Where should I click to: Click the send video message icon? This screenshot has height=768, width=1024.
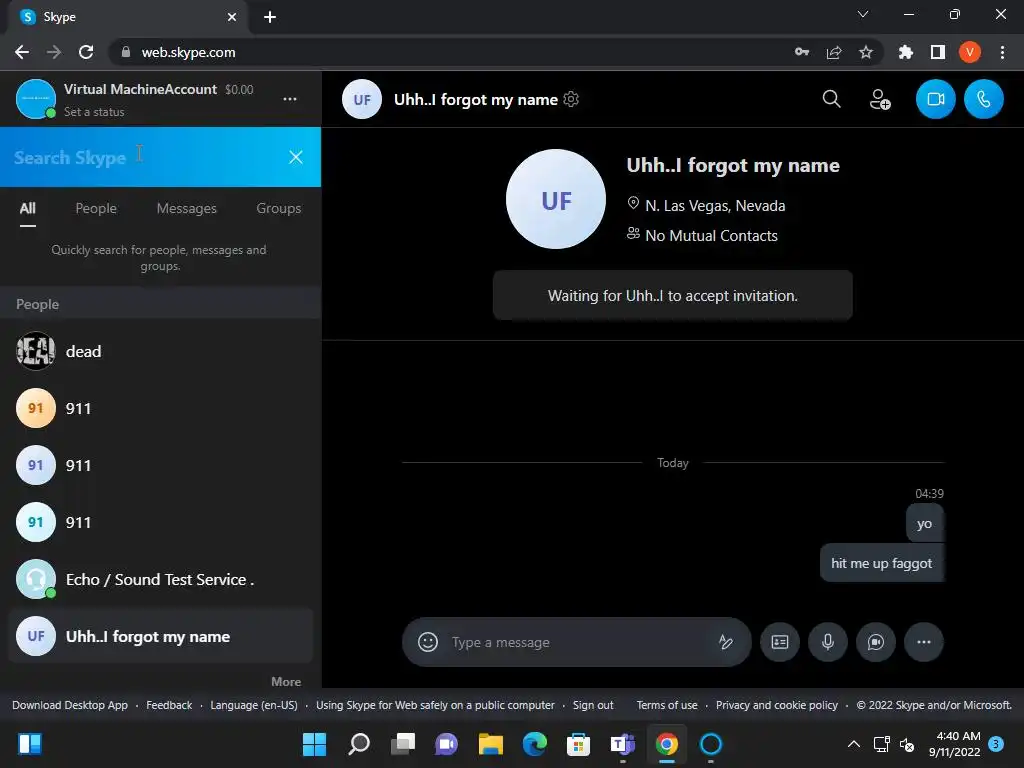coord(876,642)
